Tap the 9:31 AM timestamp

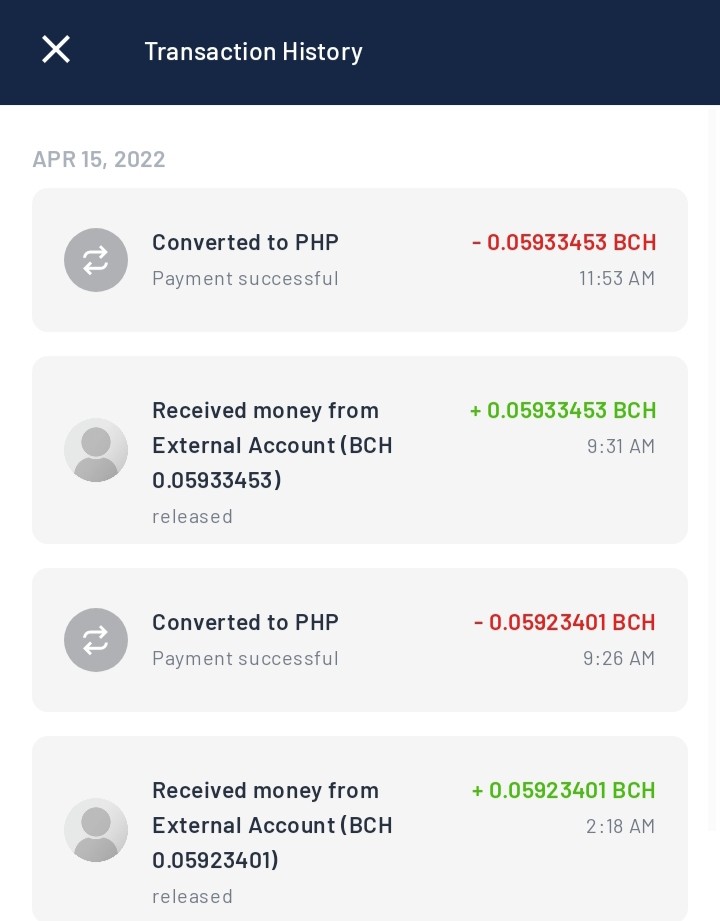621,446
